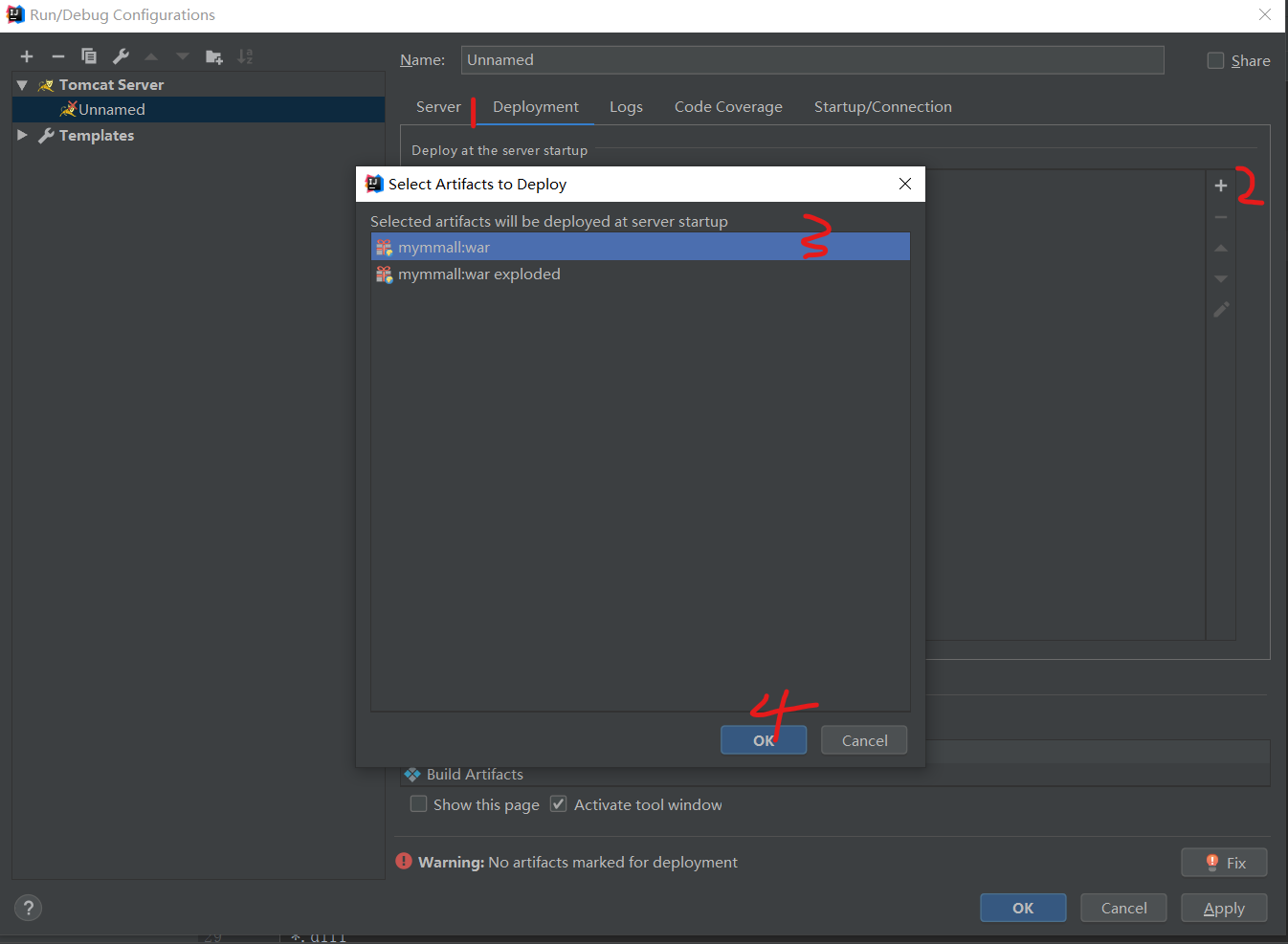Click the help question mark icon

[29, 908]
